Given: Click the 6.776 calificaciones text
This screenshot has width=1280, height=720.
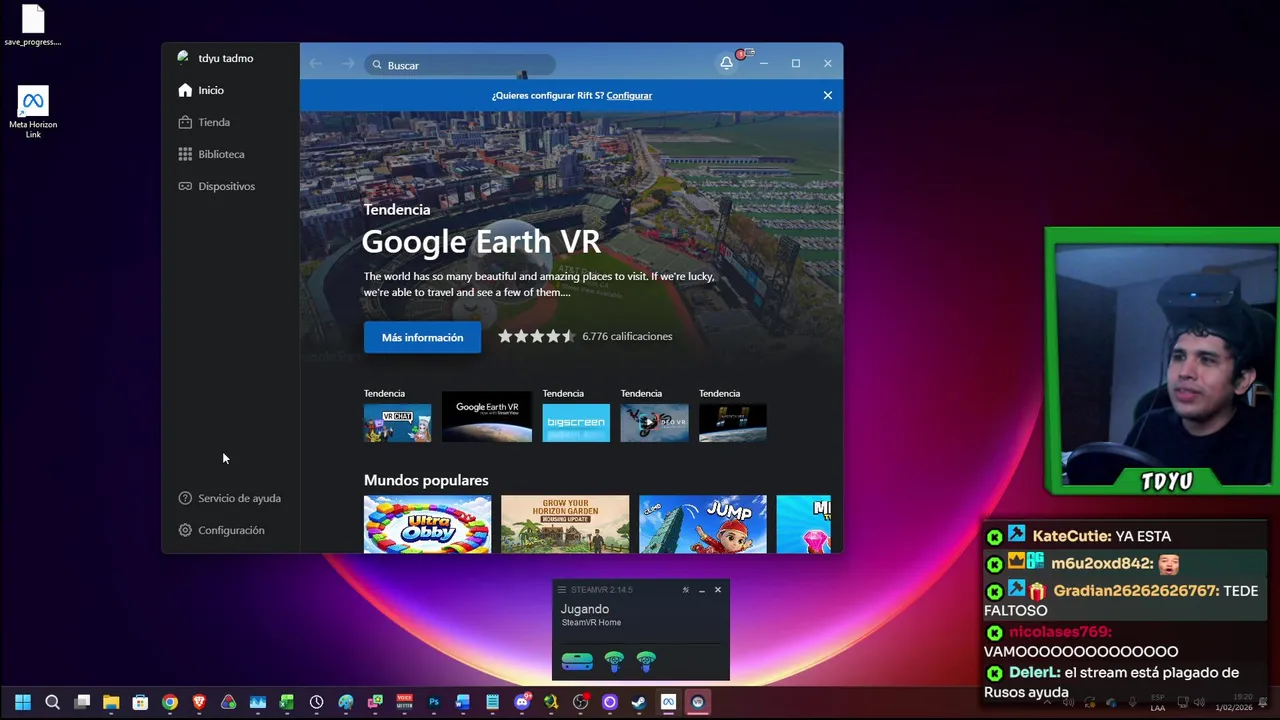Looking at the screenshot, I should (x=627, y=336).
